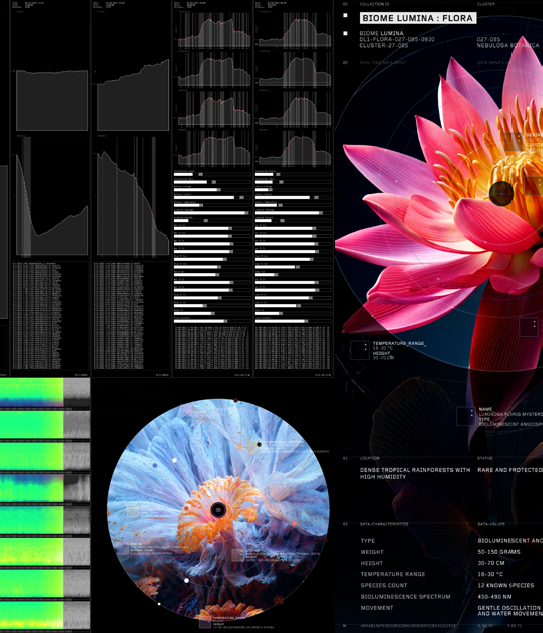Select the 'MOVEMENT' row label
The width and height of the screenshot is (543, 633).
(377, 608)
